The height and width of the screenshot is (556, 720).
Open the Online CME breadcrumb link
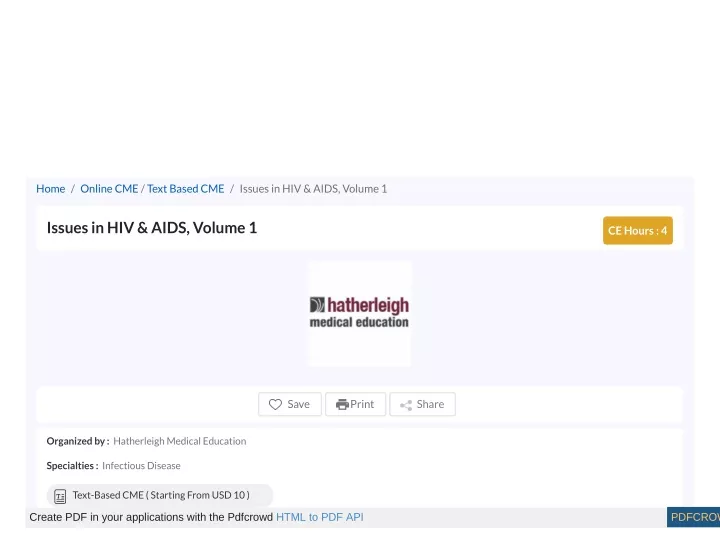(x=109, y=189)
